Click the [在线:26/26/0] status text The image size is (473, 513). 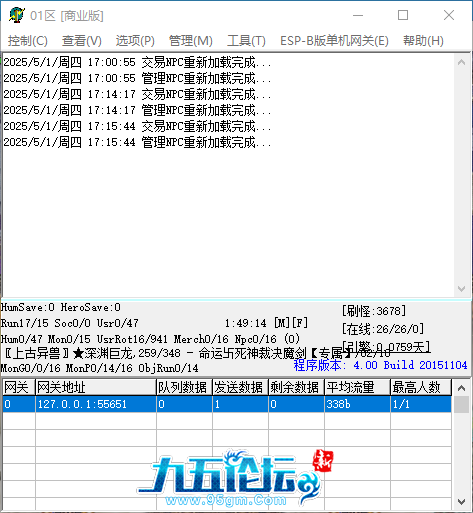click(x=383, y=329)
